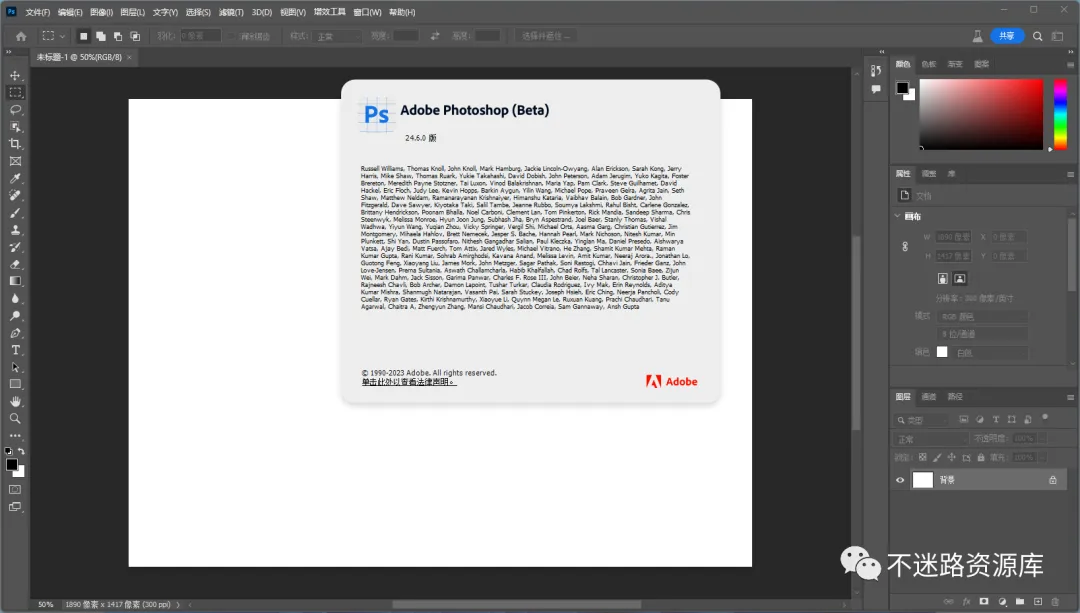Toggle the Add to Selection mode button
The width and height of the screenshot is (1080, 613).
(101, 36)
